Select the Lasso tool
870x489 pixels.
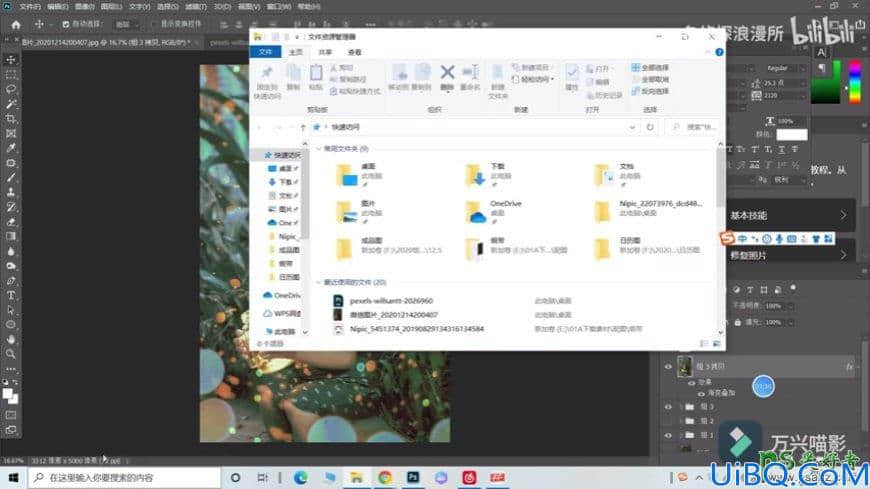tap(11, 89)
